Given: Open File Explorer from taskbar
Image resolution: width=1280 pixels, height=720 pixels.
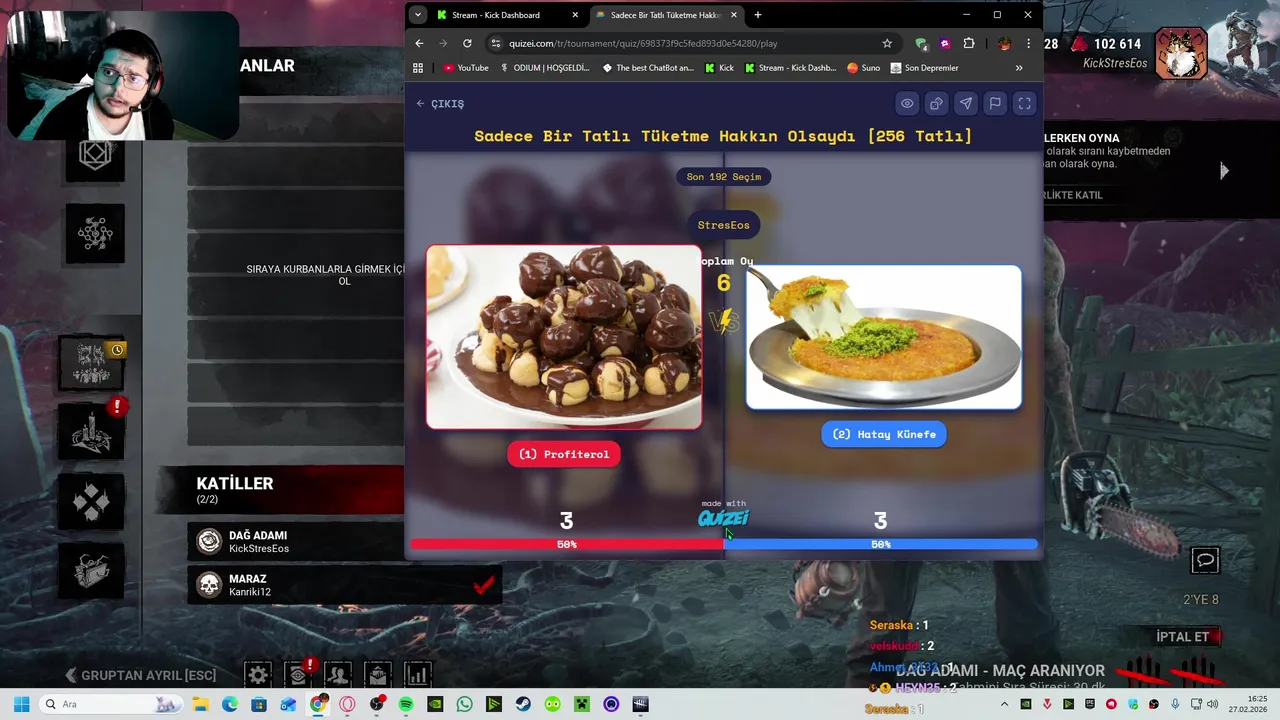Looking at the screenshot, I should click(x=200, y=704).
